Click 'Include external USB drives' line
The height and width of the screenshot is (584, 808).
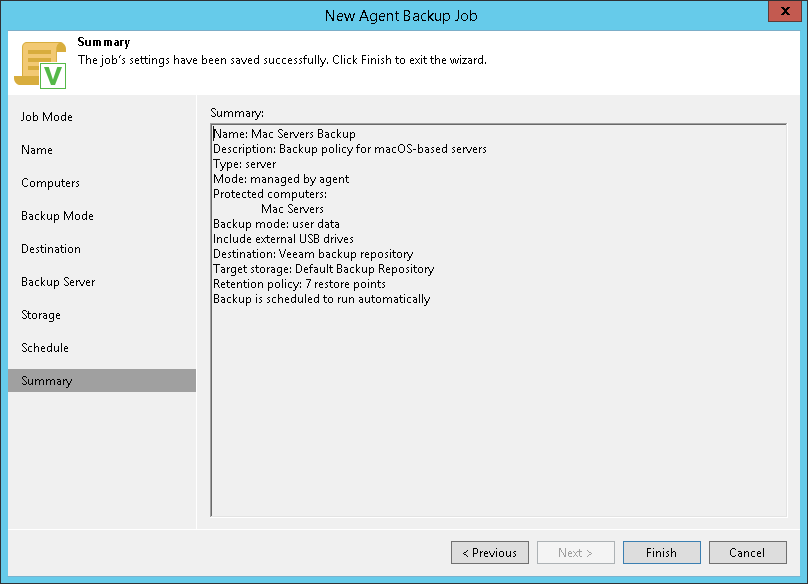283,239
